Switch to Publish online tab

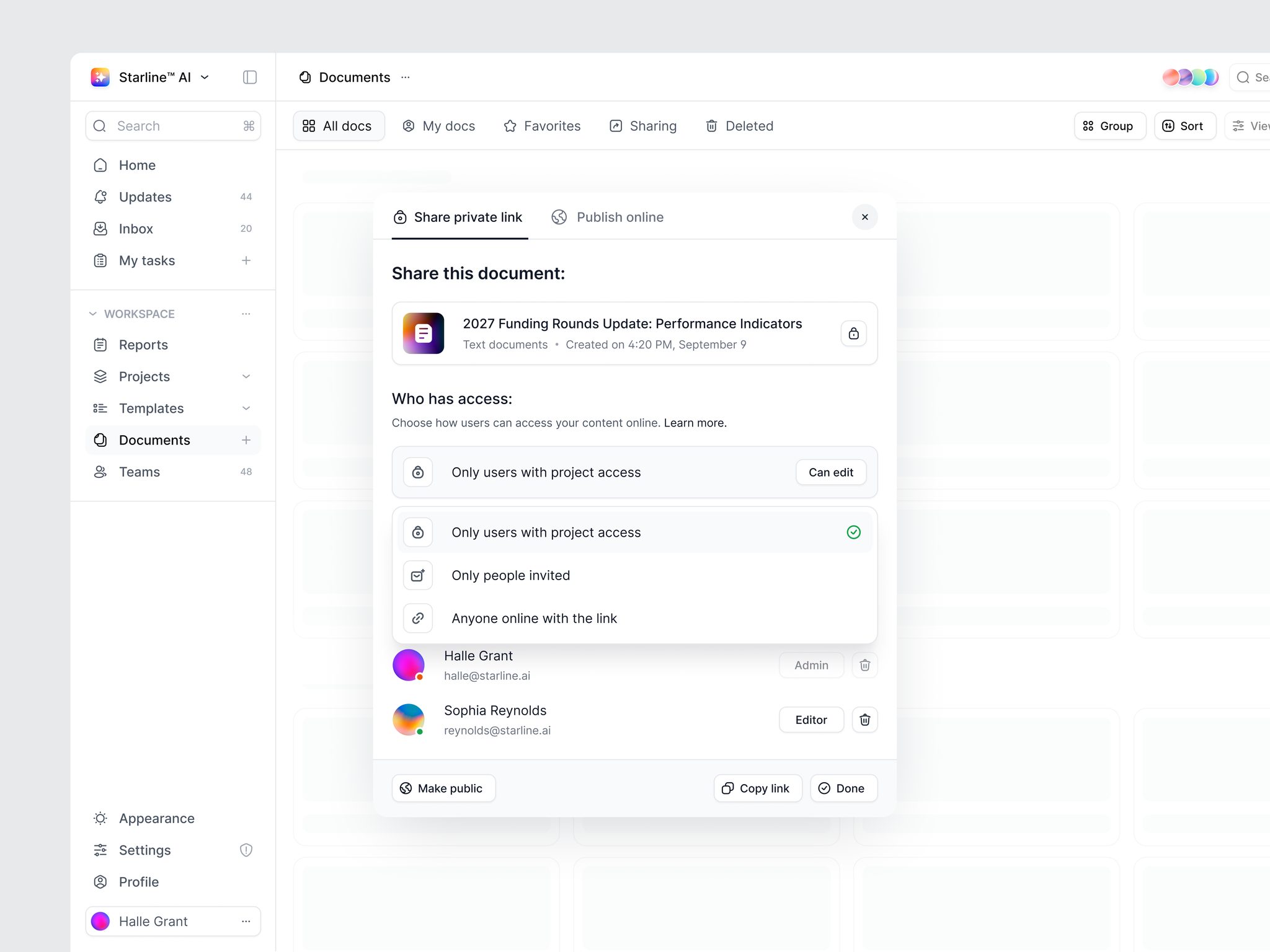point(607,217)
